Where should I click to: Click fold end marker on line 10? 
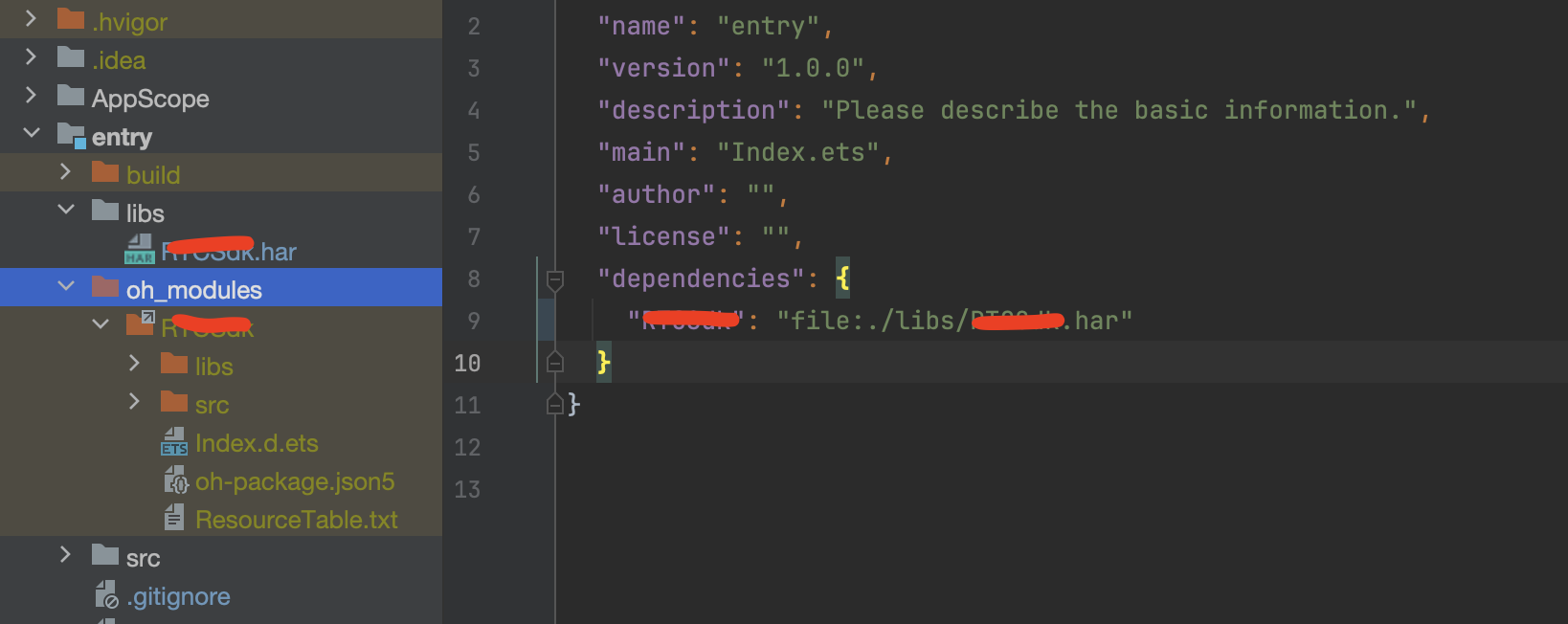tap(554, 363)
